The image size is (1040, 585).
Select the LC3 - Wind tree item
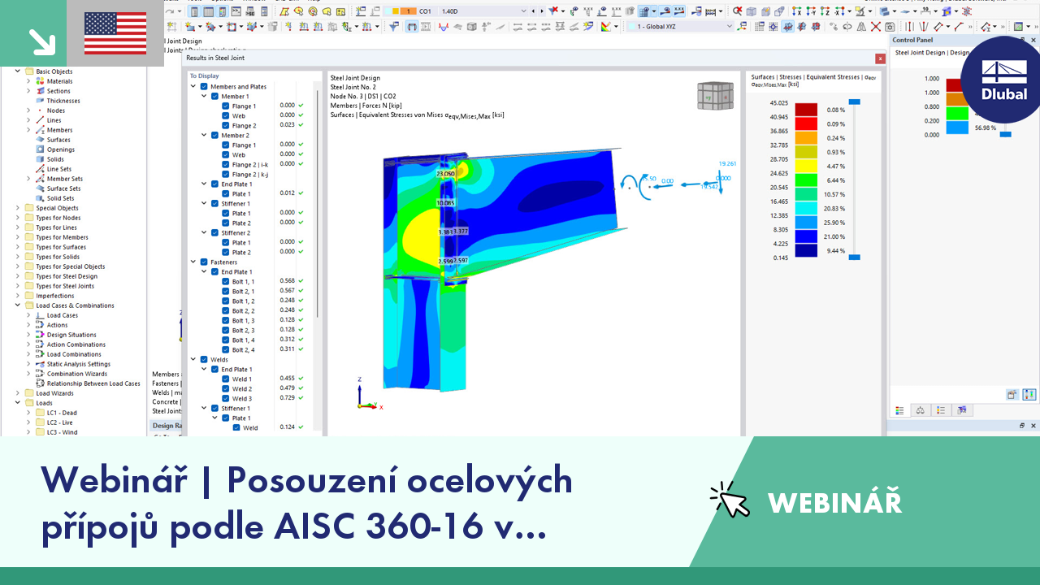(x=62, y=432)
